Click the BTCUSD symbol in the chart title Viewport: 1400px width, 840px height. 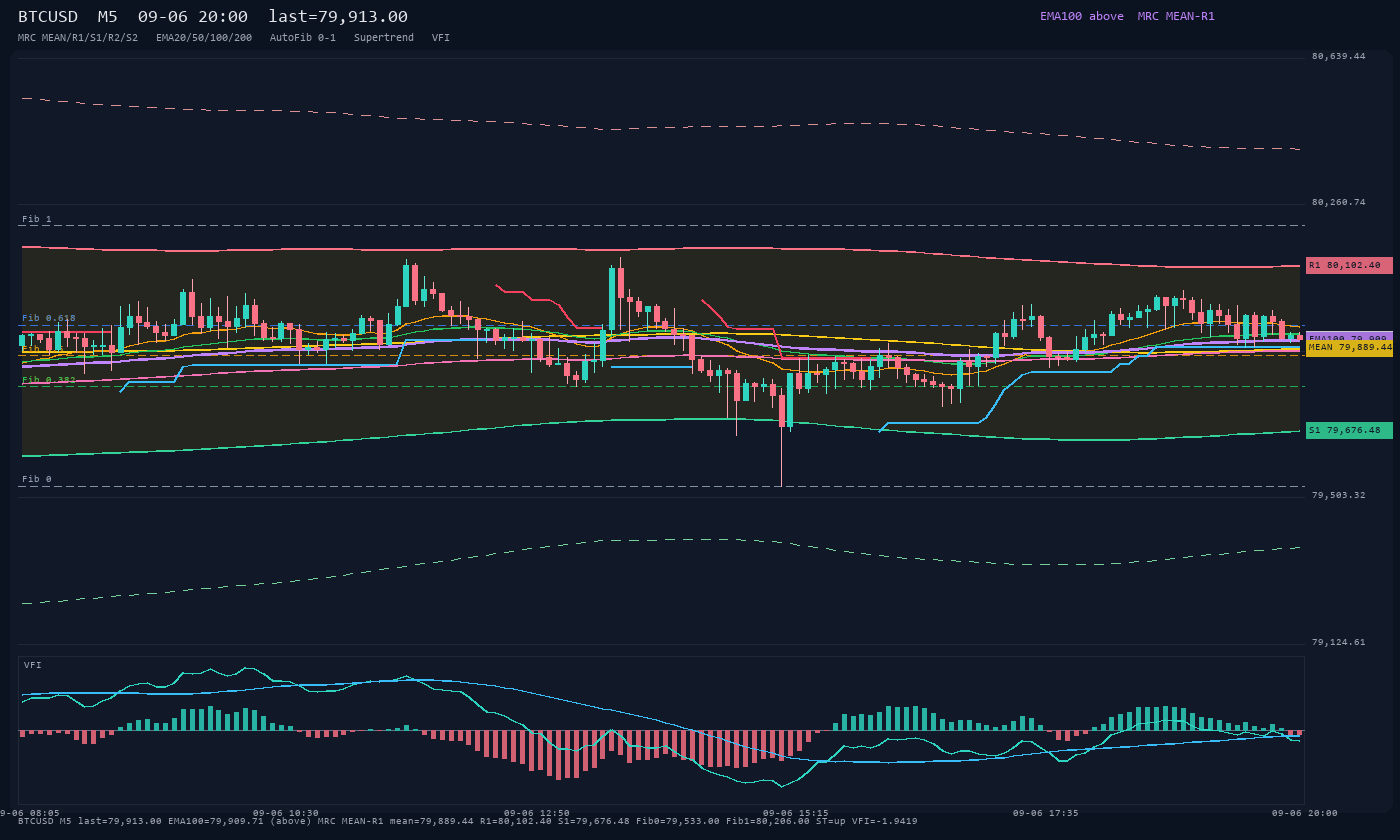(47, 16)
